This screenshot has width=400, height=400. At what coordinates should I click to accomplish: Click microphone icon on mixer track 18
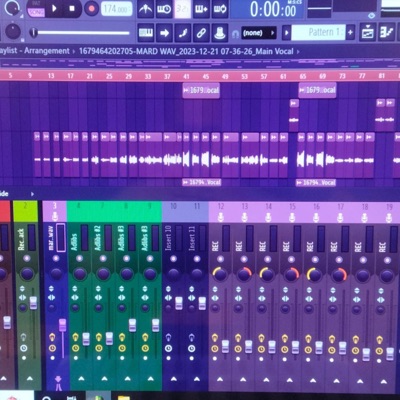point(364,218)
